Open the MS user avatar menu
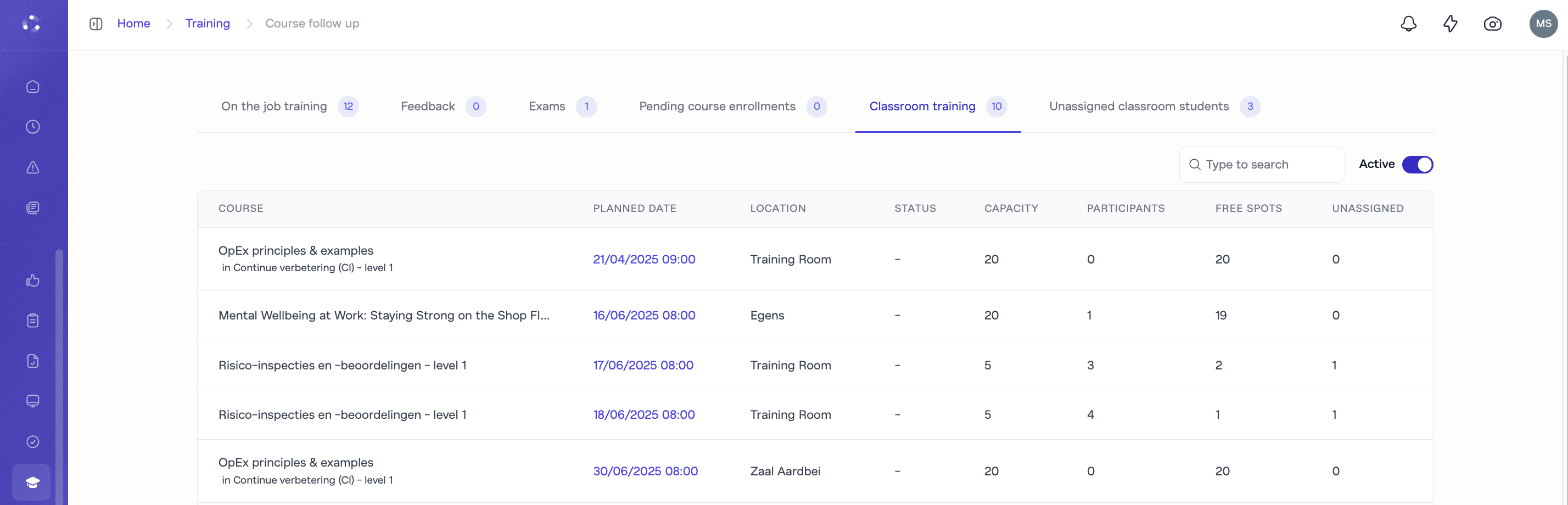1568x505 pixels. click(x=1542, y=24)
